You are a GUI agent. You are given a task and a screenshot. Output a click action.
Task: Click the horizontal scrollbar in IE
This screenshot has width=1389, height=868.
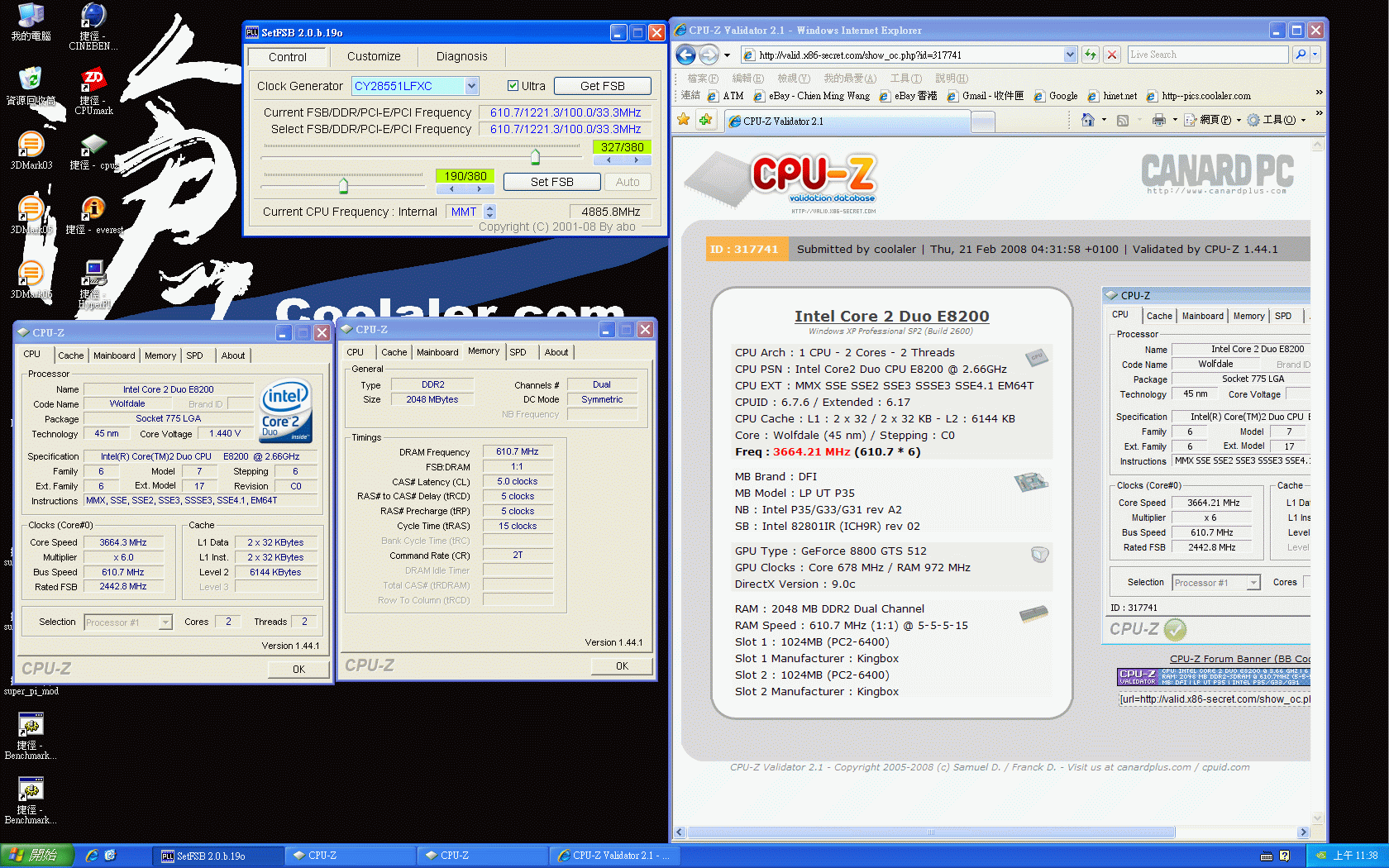click(931, 832)
